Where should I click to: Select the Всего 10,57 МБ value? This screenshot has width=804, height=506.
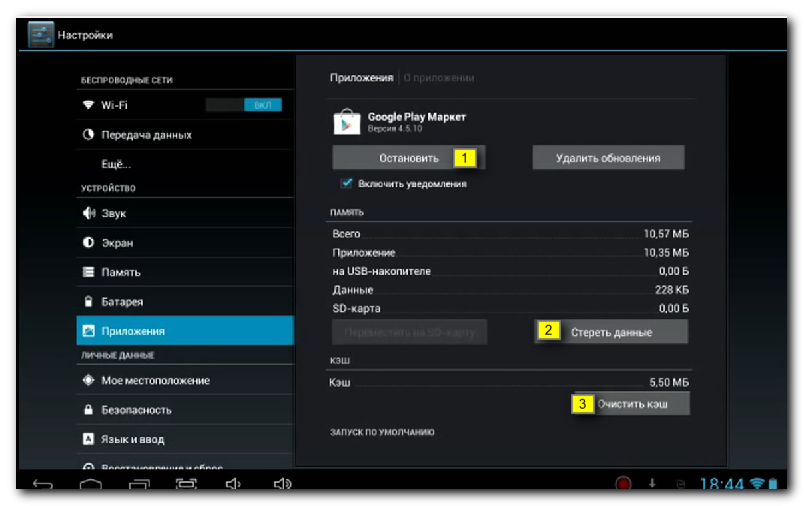[666, 234]
